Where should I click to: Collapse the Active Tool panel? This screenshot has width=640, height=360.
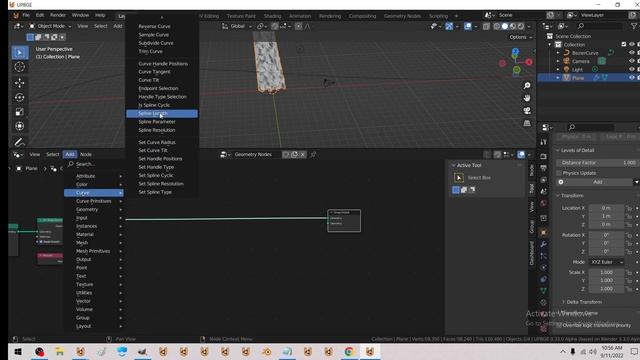point(453,165)
